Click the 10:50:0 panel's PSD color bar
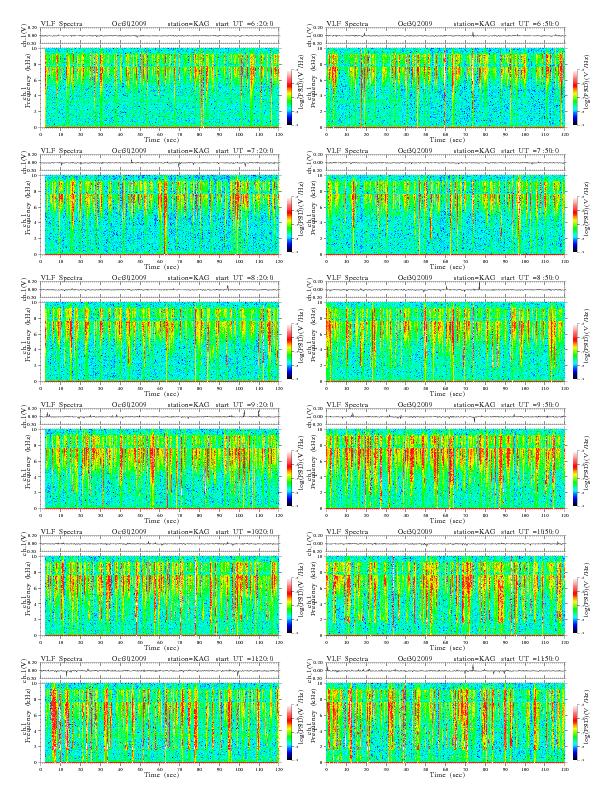This screenshot has width=612, height=792. click(x=575, y=606)
